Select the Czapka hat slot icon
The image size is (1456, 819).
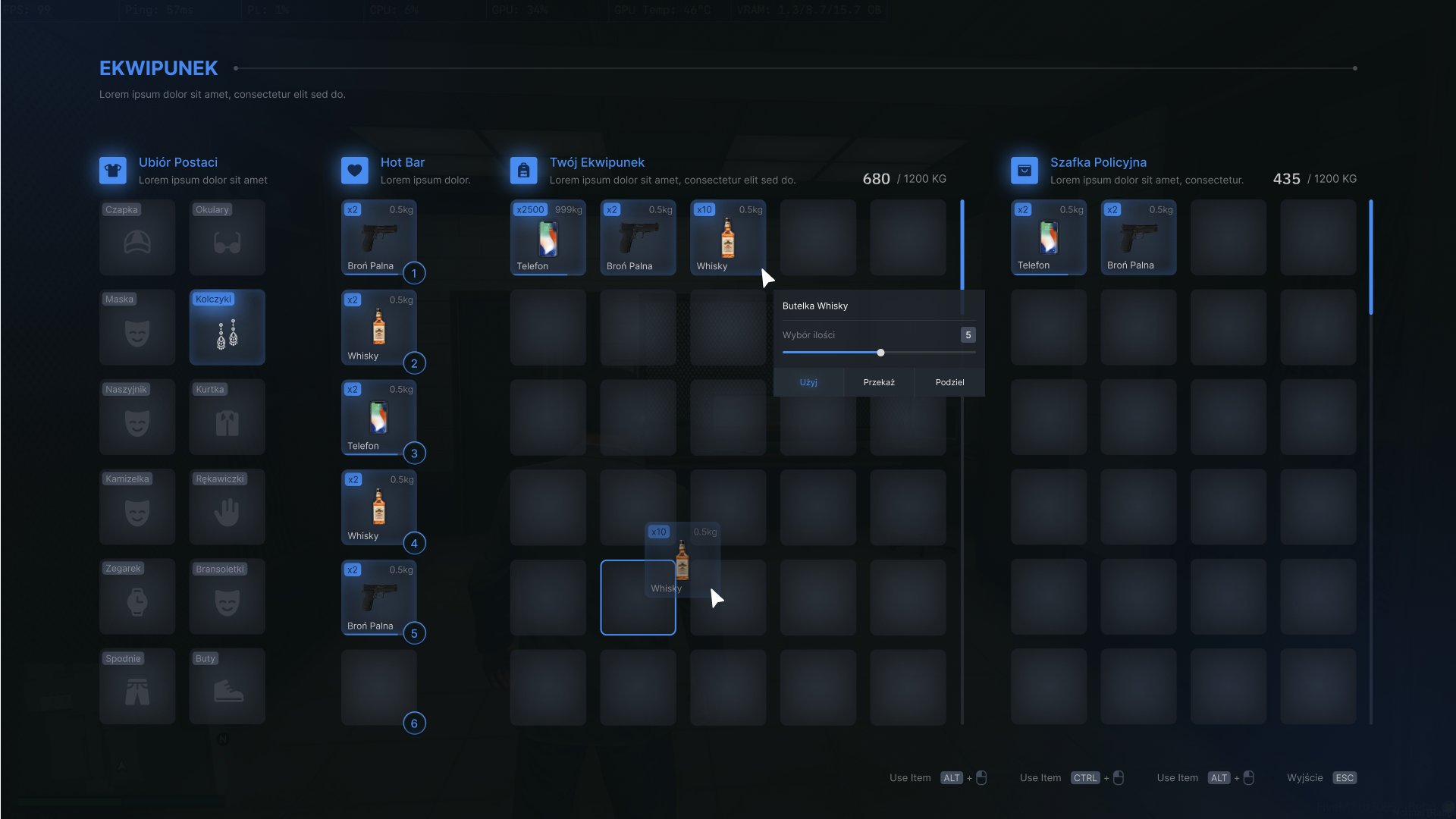[x=136, y=237]
